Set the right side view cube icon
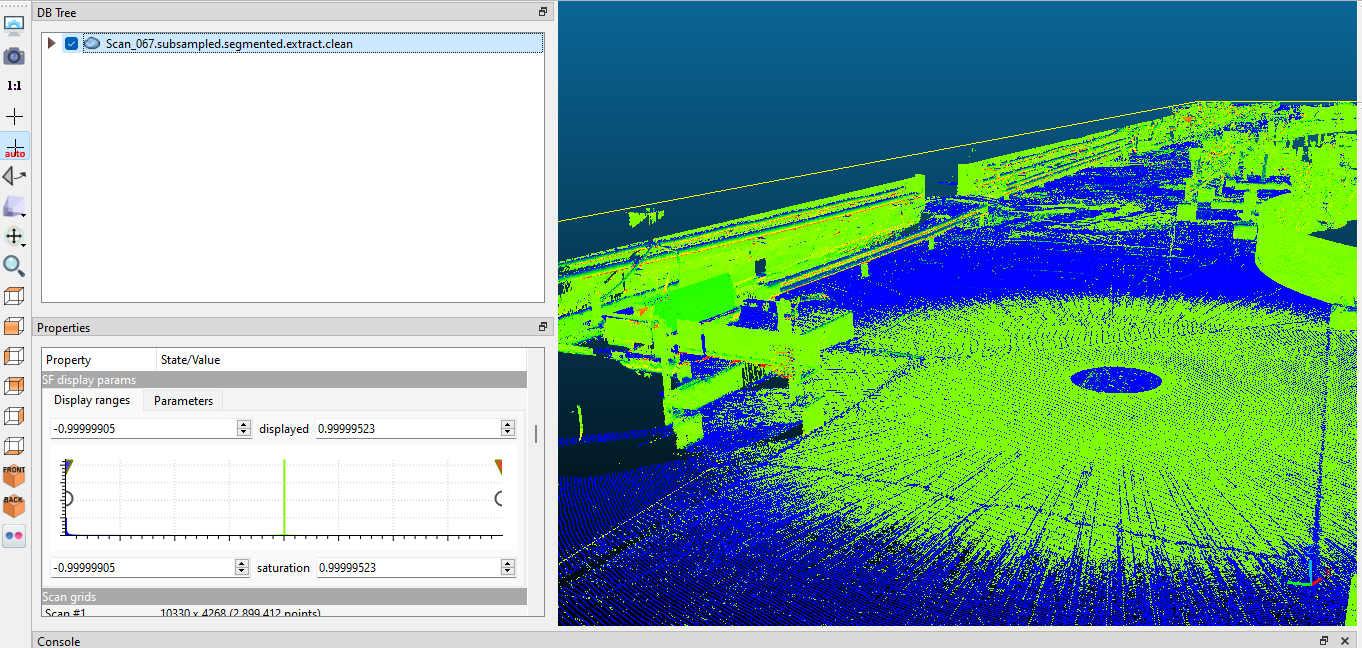The width and height of the screenshot is (1362, 648). click(x=14, y=416)
